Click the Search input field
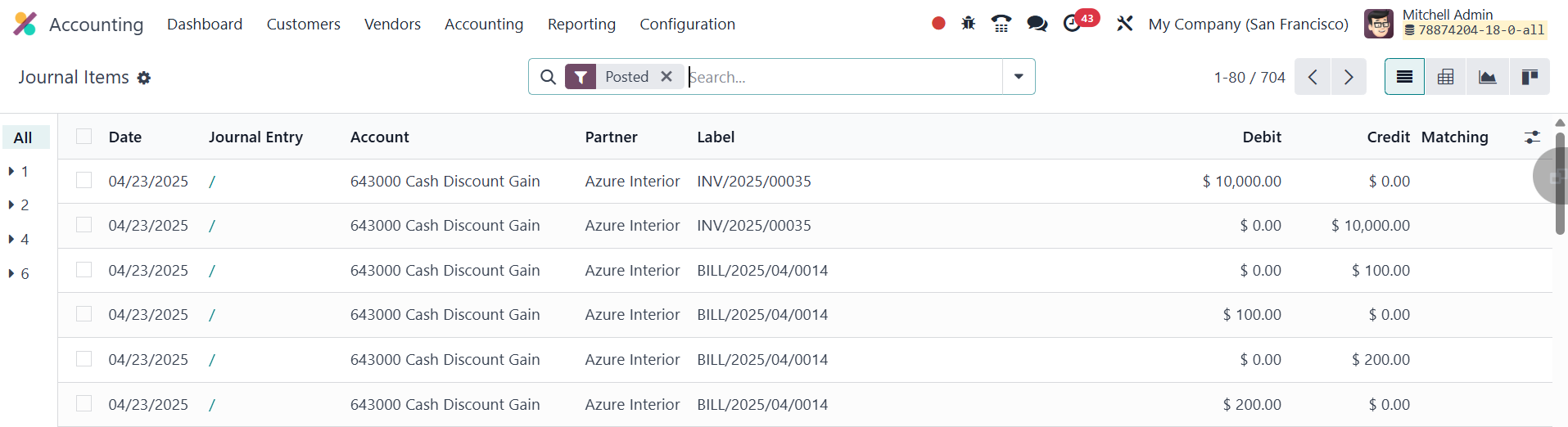 click(843, 77)
